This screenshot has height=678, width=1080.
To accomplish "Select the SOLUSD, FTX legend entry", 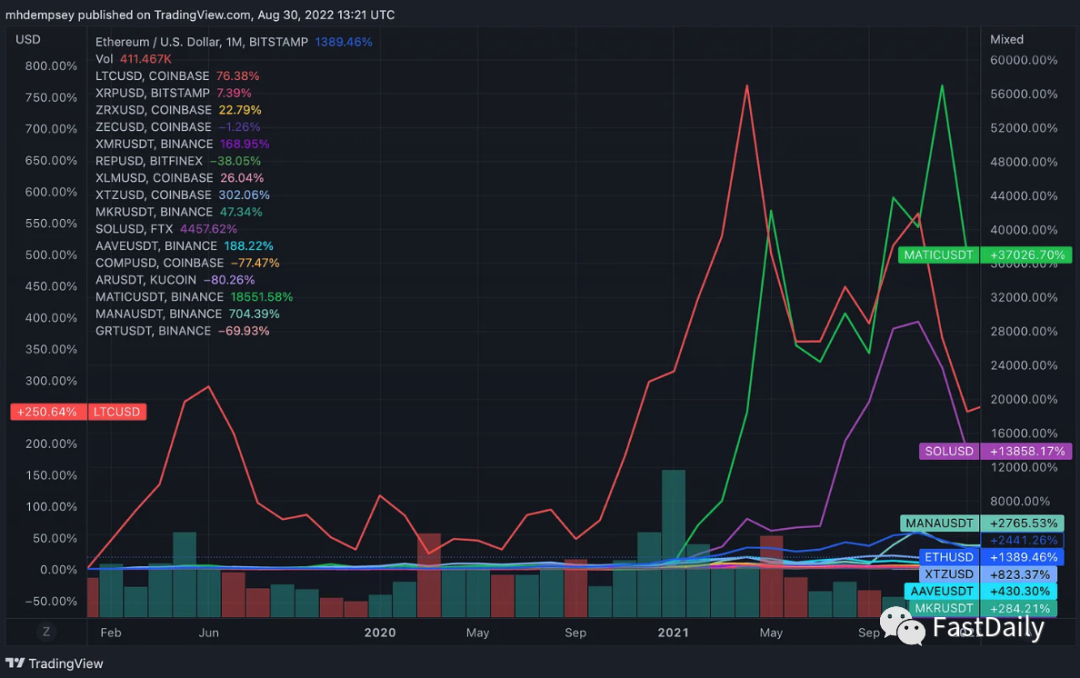I will pyautogui.click(x=166, y=229).
